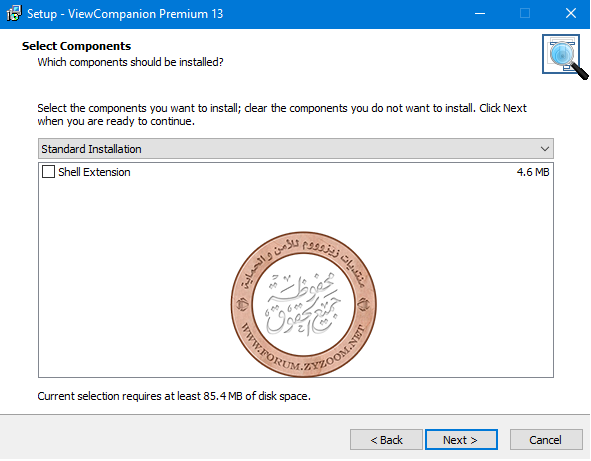Select the Shell Extension label text
Viewport: 591px width, 461px height.
click(x=94, y=172)
